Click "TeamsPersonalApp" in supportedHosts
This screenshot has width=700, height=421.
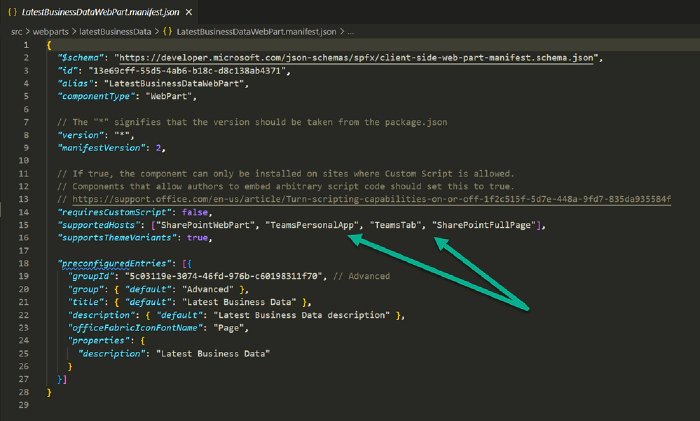[x=312, y=225]
